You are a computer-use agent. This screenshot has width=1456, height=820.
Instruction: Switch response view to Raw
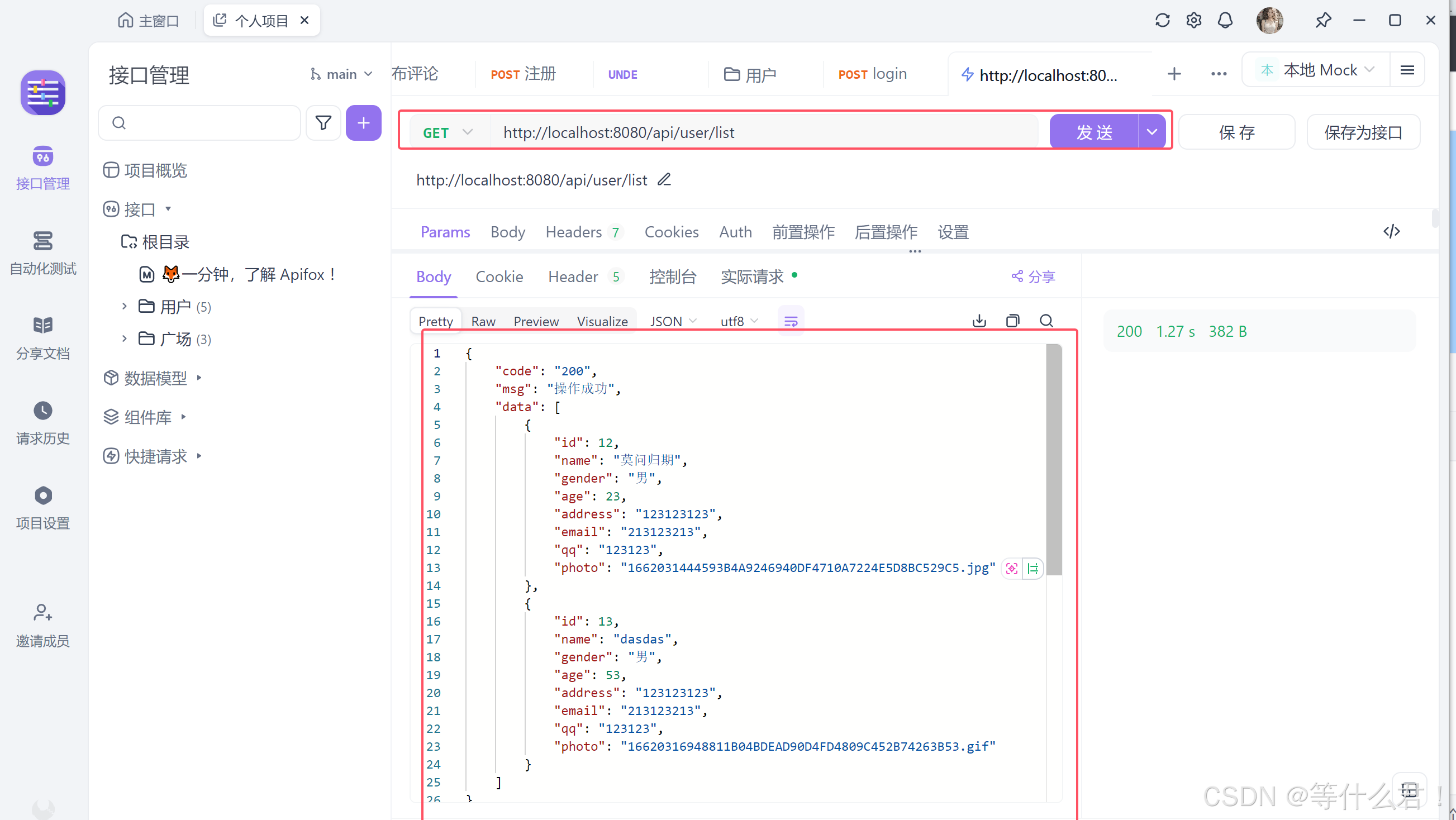tap(483, 321)
